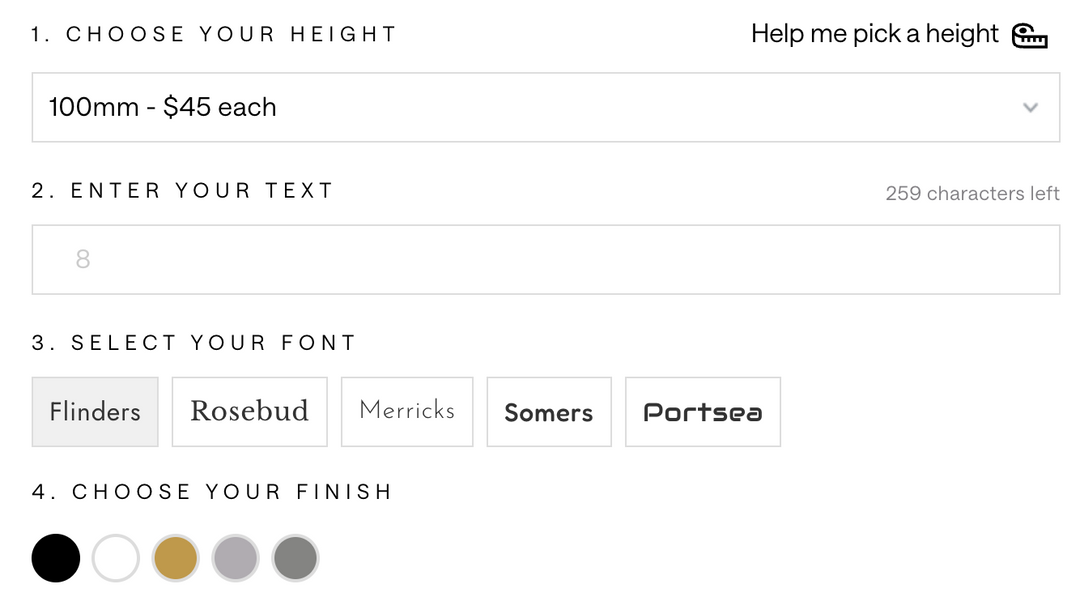
Task: Pick the Merricks font style
Action: pos(407,412)
